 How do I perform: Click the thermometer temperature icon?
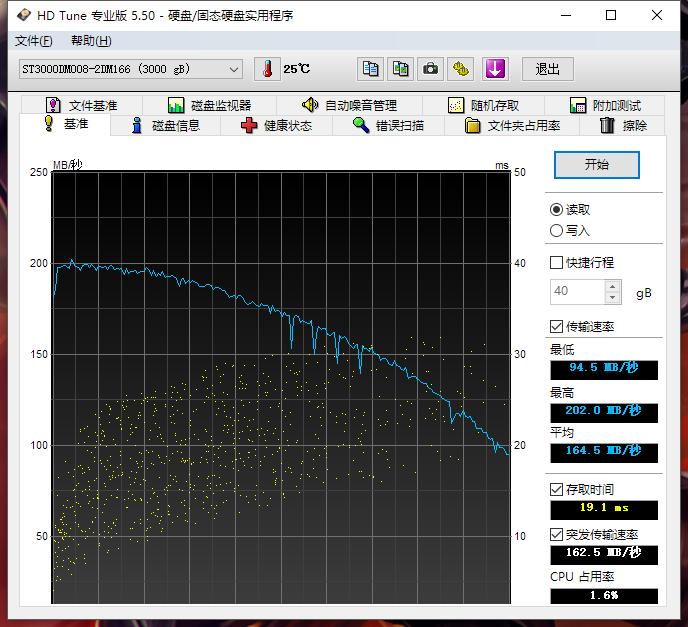(267, 69)
